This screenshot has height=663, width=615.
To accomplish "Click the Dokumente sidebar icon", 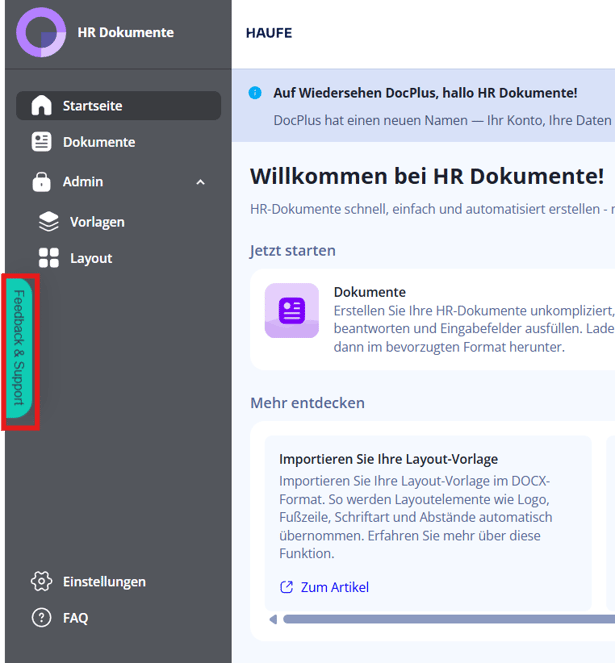I will tap(41, 142).
